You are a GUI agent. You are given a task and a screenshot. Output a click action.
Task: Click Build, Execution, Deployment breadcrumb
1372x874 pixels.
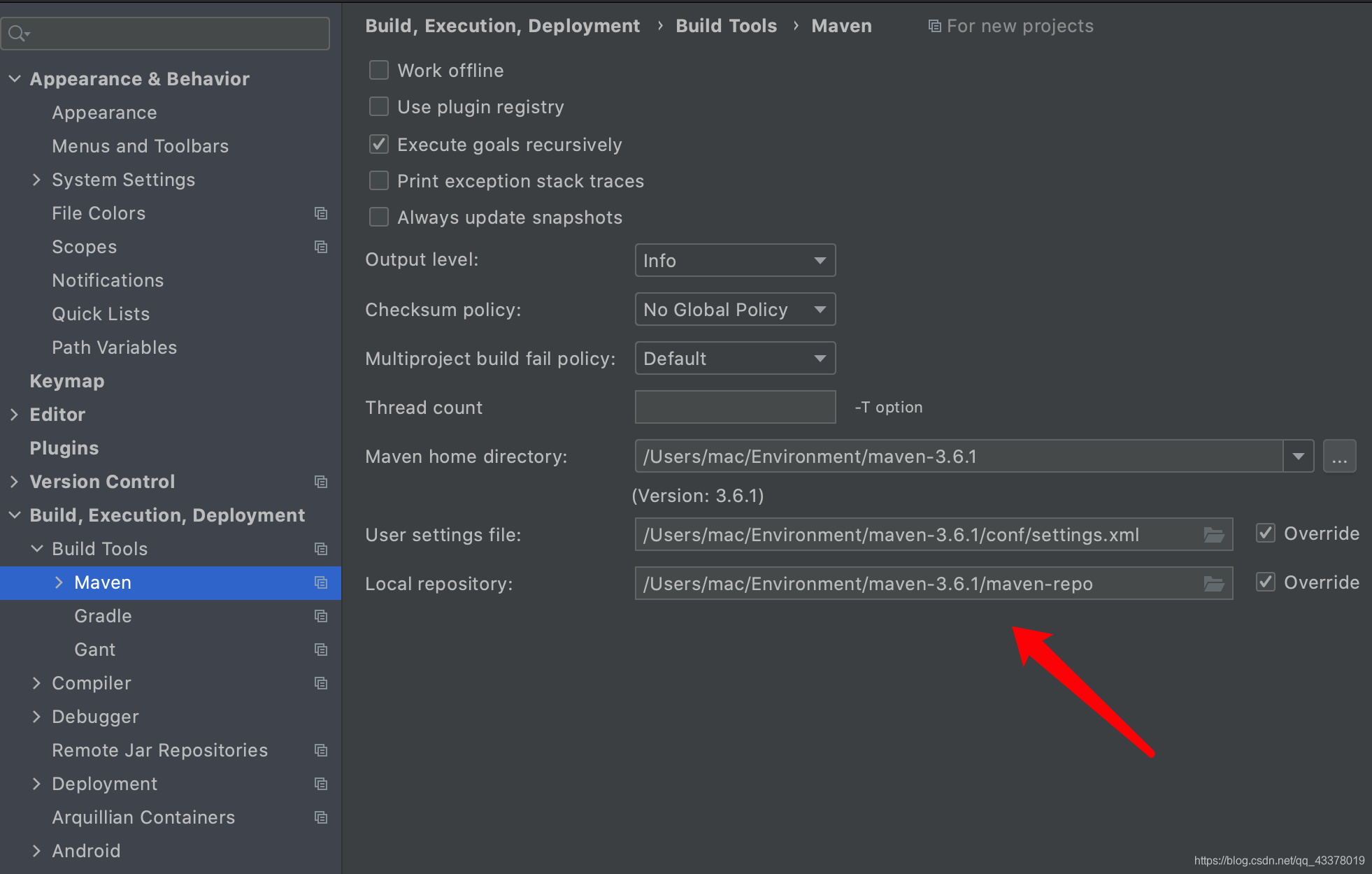tap(502, 26)
